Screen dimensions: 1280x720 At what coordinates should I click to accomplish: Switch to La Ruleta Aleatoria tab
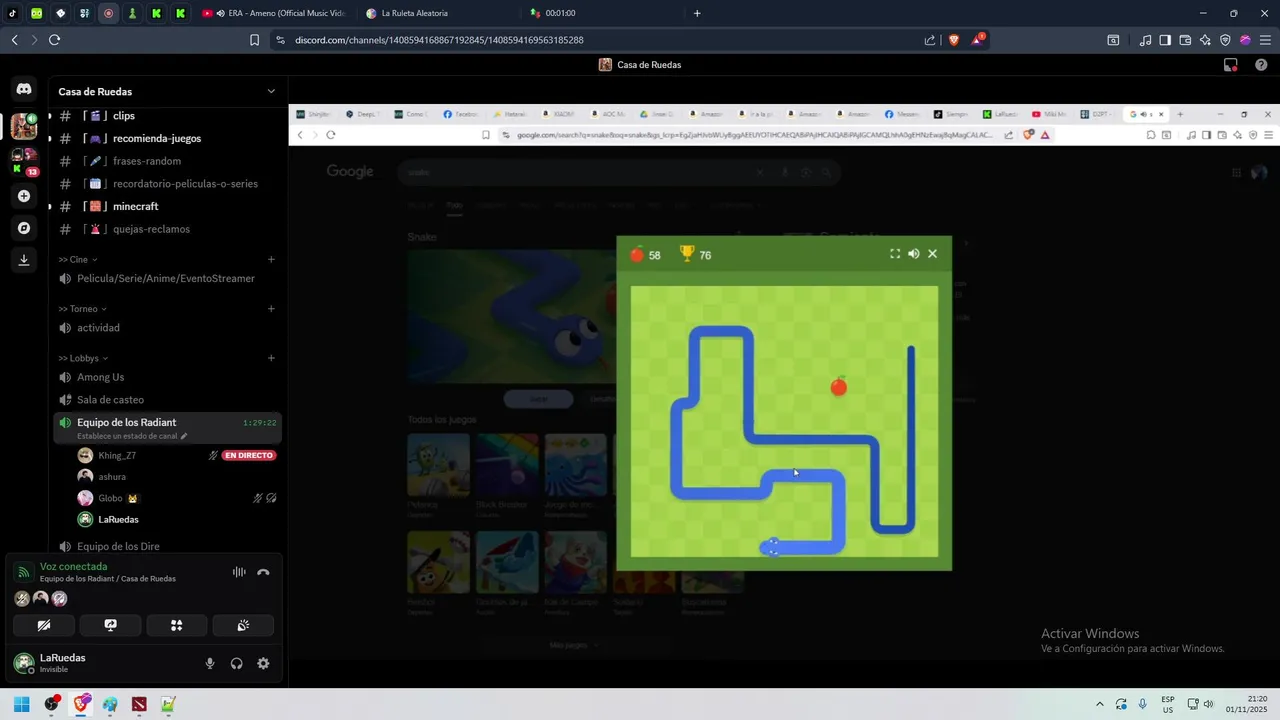click(x=436, y=13)
